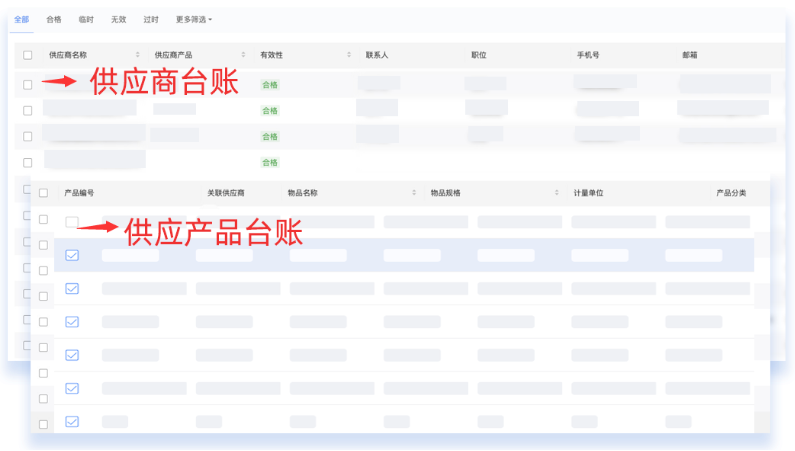Sort by the 物品名称 column arrows

(414, 193)
